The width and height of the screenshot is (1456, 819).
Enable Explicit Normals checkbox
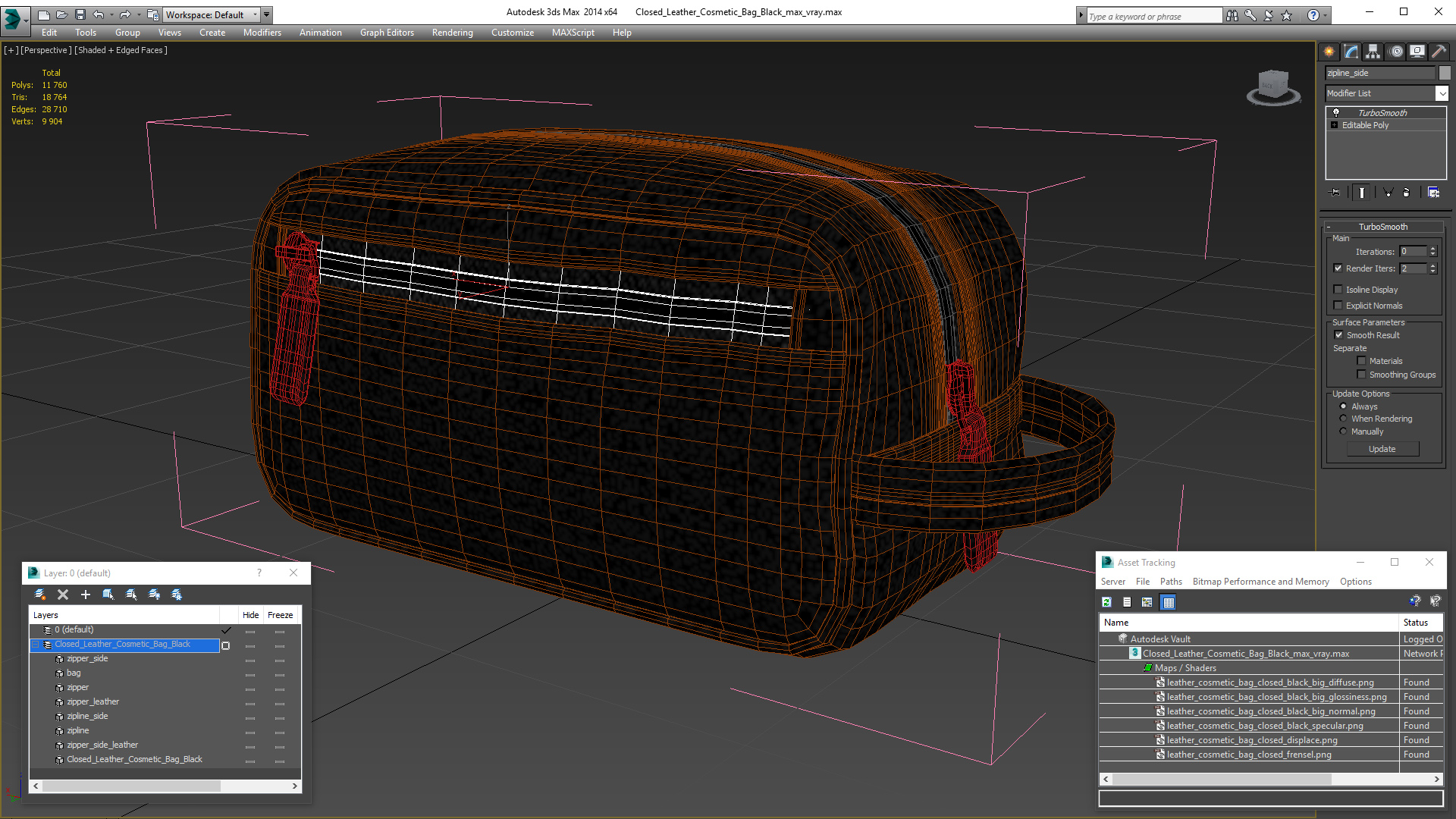[x=1338, y=305]
